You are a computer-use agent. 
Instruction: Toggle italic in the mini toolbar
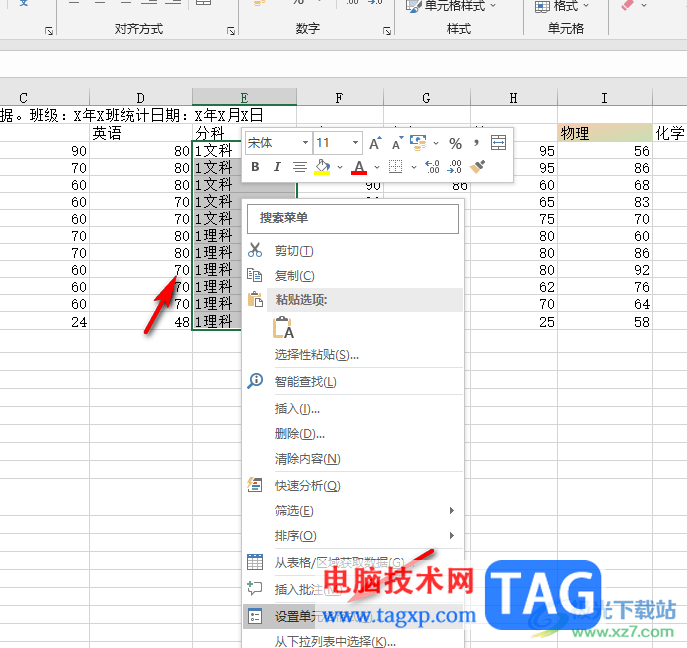point(277,167)
